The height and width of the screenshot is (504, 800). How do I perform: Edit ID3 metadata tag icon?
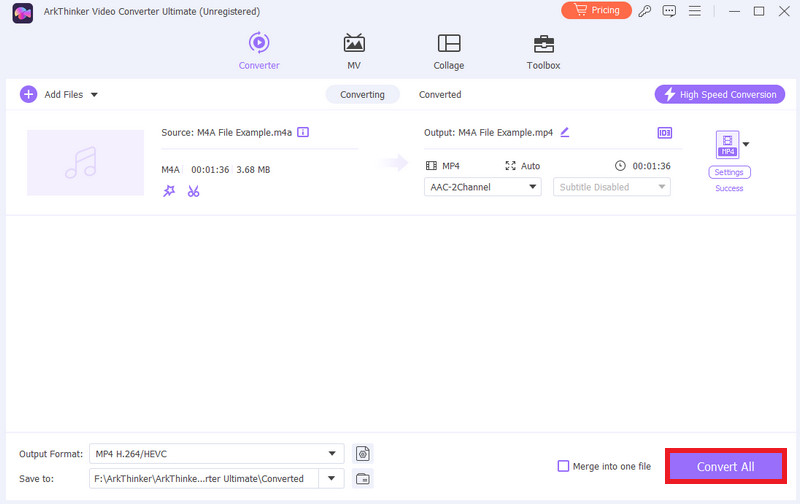pyautogui.click(x=664, y=133)
